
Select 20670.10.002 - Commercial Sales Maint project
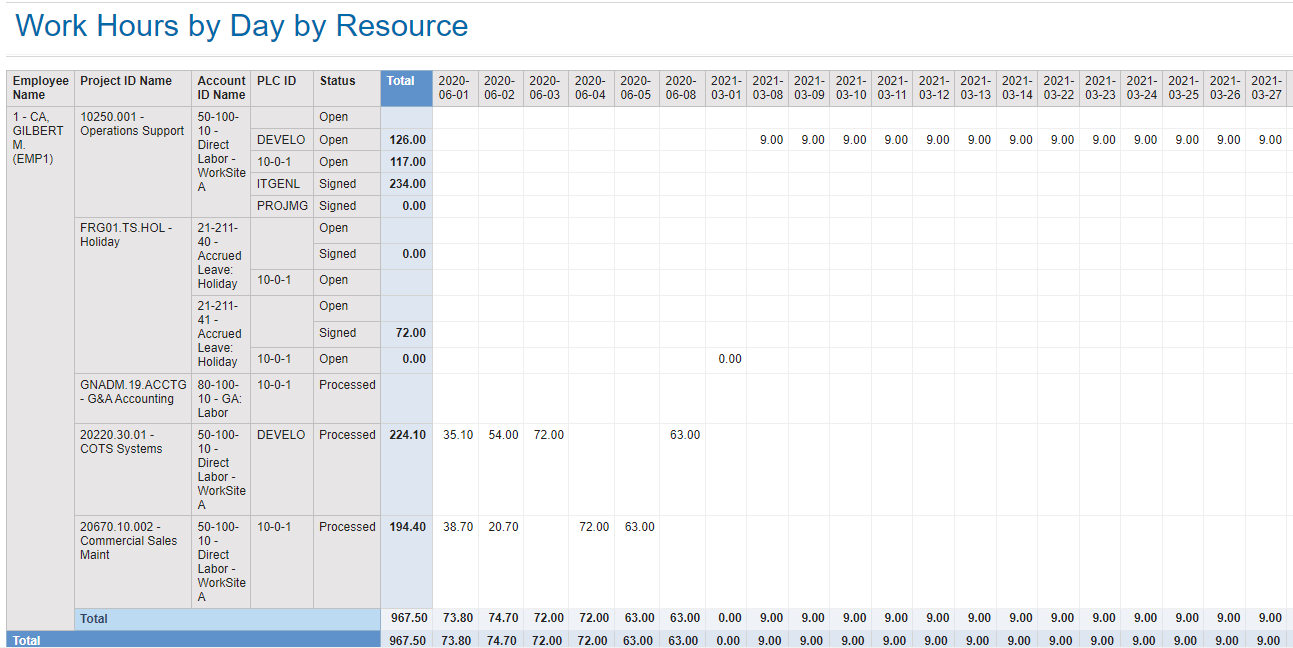[128, 541]
